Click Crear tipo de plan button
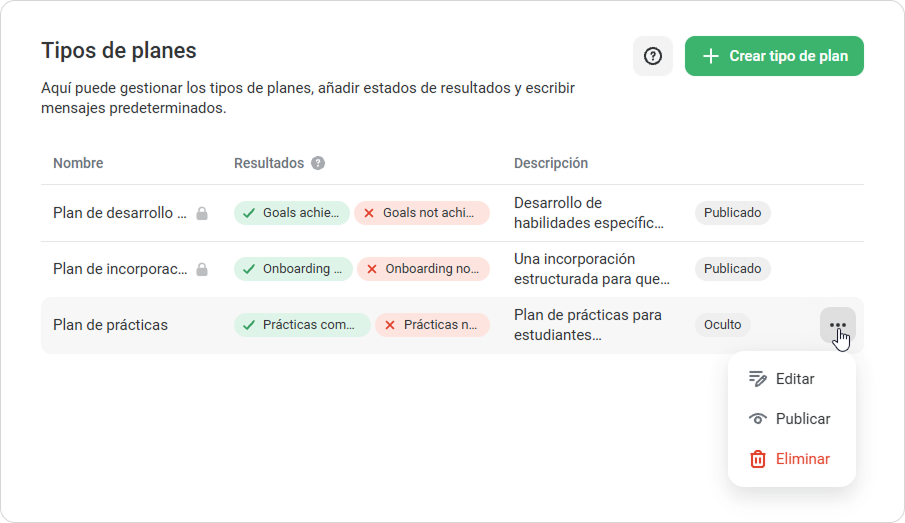This screenshot has height=523, width=905. [x=774, y=56]
